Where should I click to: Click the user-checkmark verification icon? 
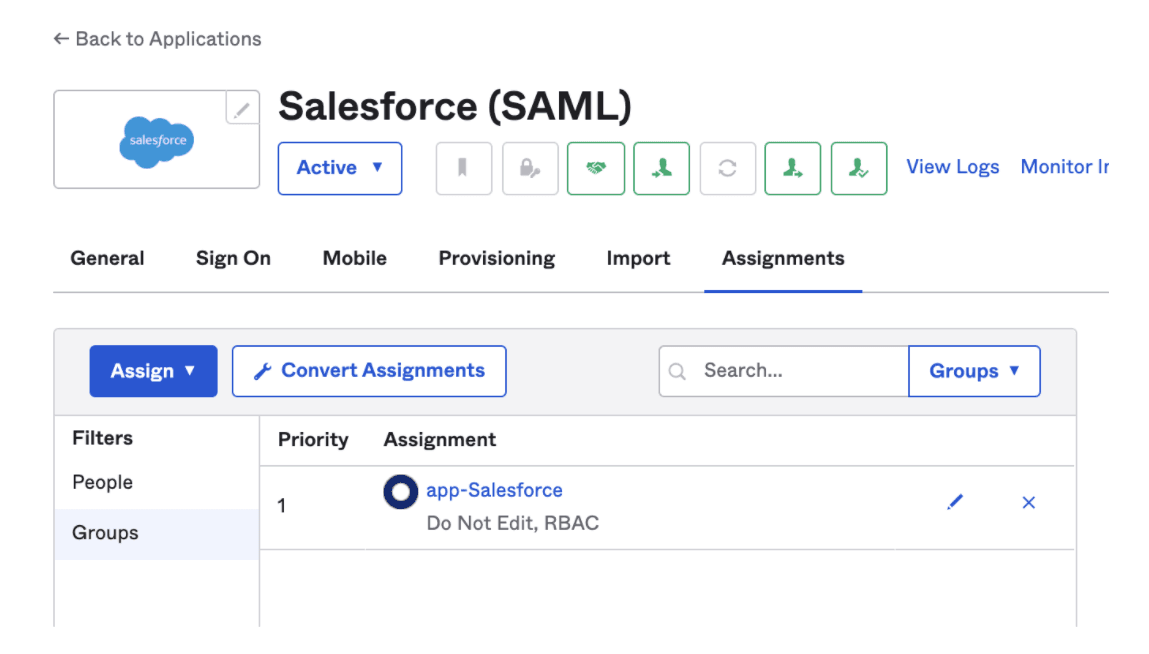tap(858, 168)
